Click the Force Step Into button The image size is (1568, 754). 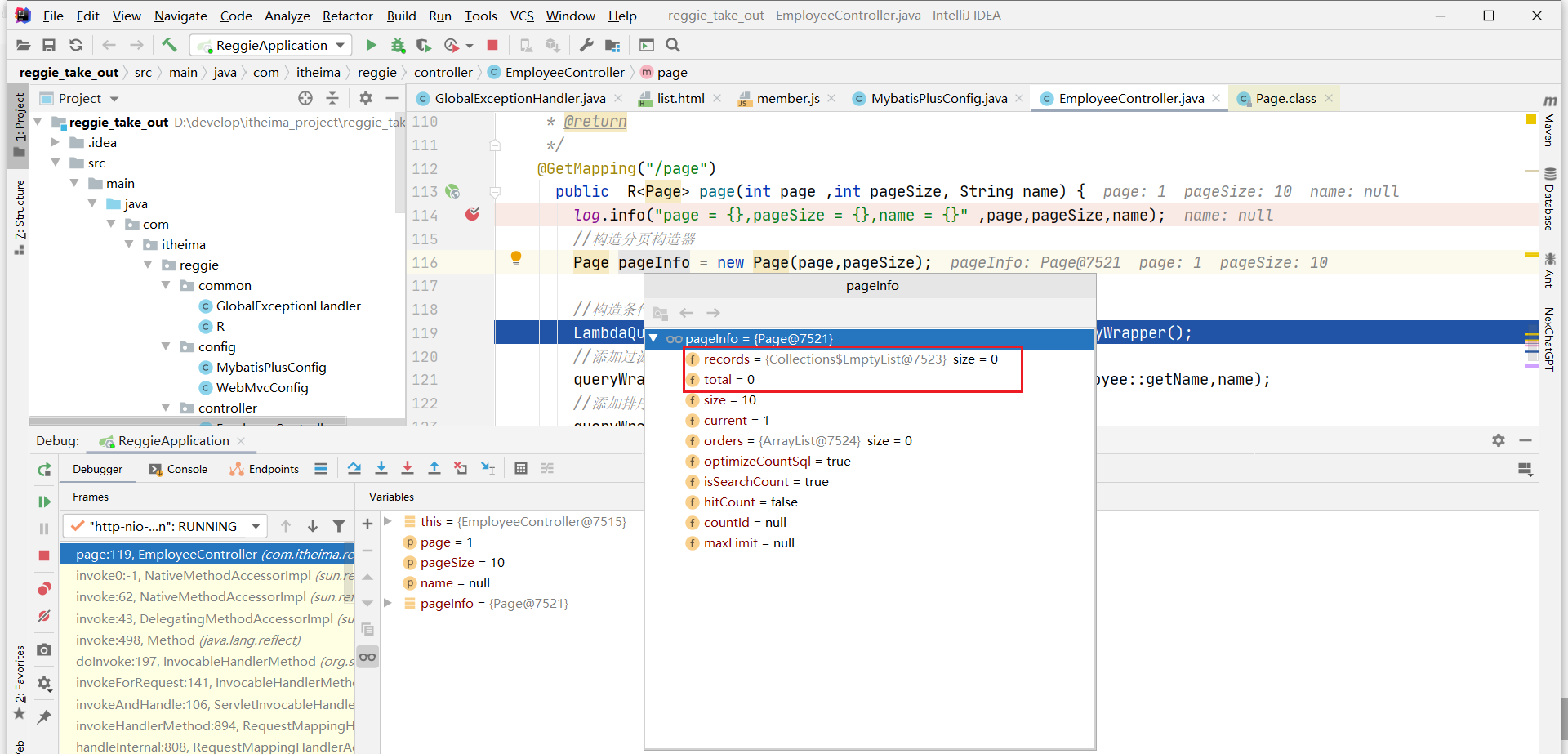pos(408,468)
